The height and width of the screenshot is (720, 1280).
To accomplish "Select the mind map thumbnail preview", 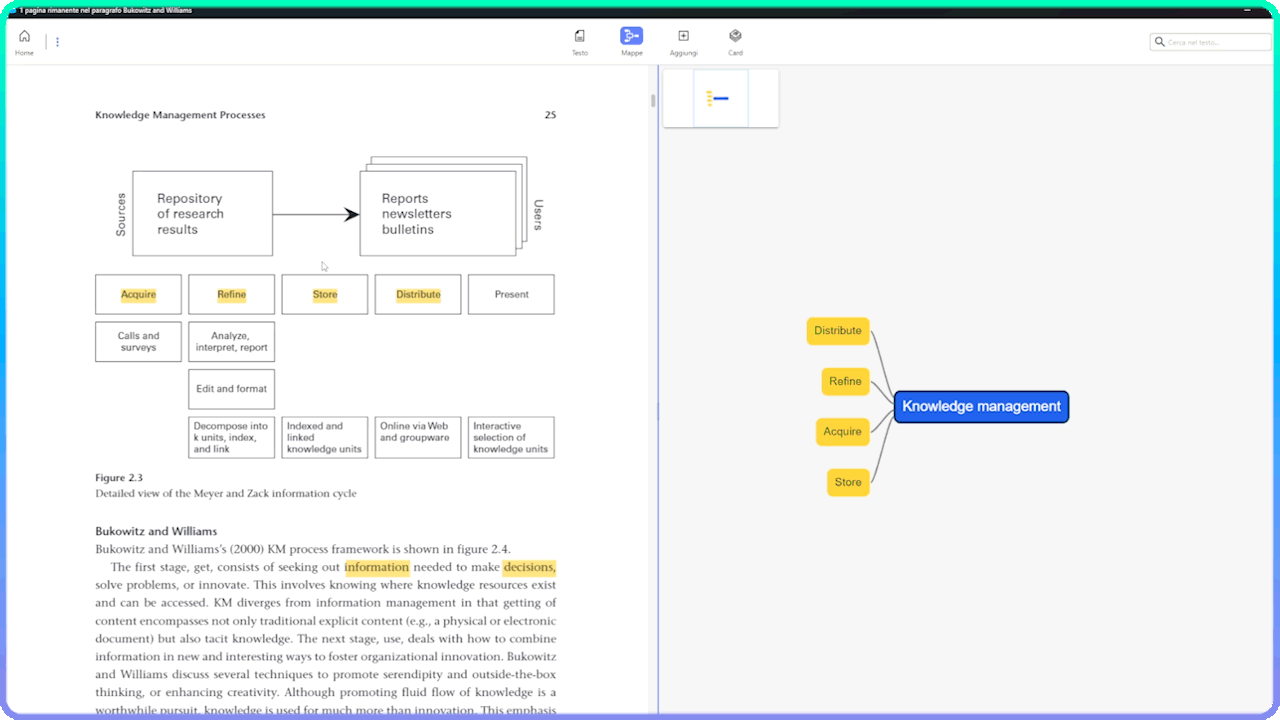I will [x=720, y=98].
